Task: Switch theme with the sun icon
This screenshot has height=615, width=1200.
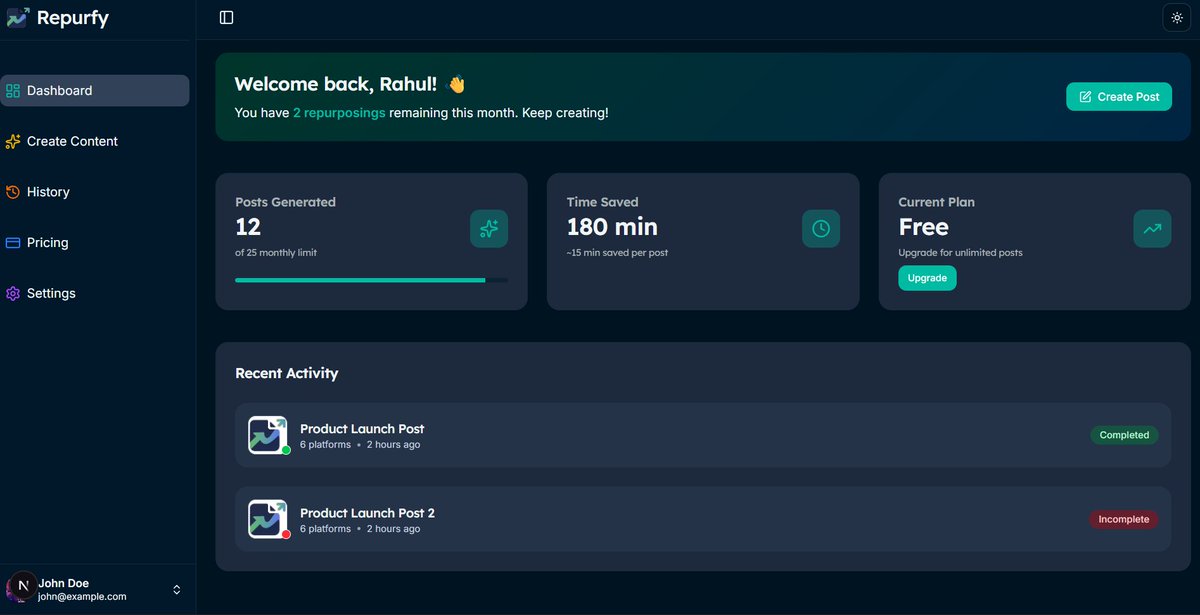Action: point(1177,18)
